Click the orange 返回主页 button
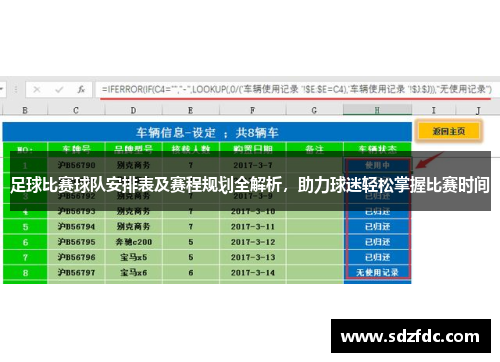 (449, 131)
